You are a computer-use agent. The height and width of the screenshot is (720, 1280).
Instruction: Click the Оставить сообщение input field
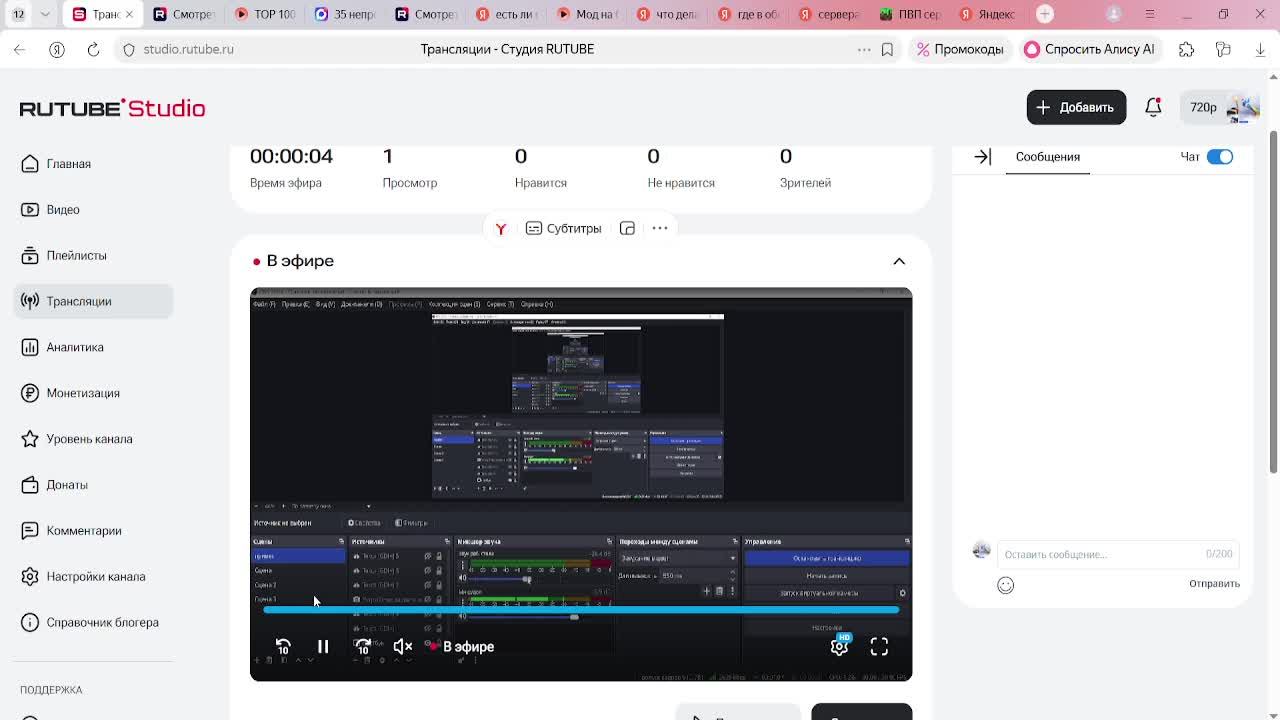coord(1117,554)
